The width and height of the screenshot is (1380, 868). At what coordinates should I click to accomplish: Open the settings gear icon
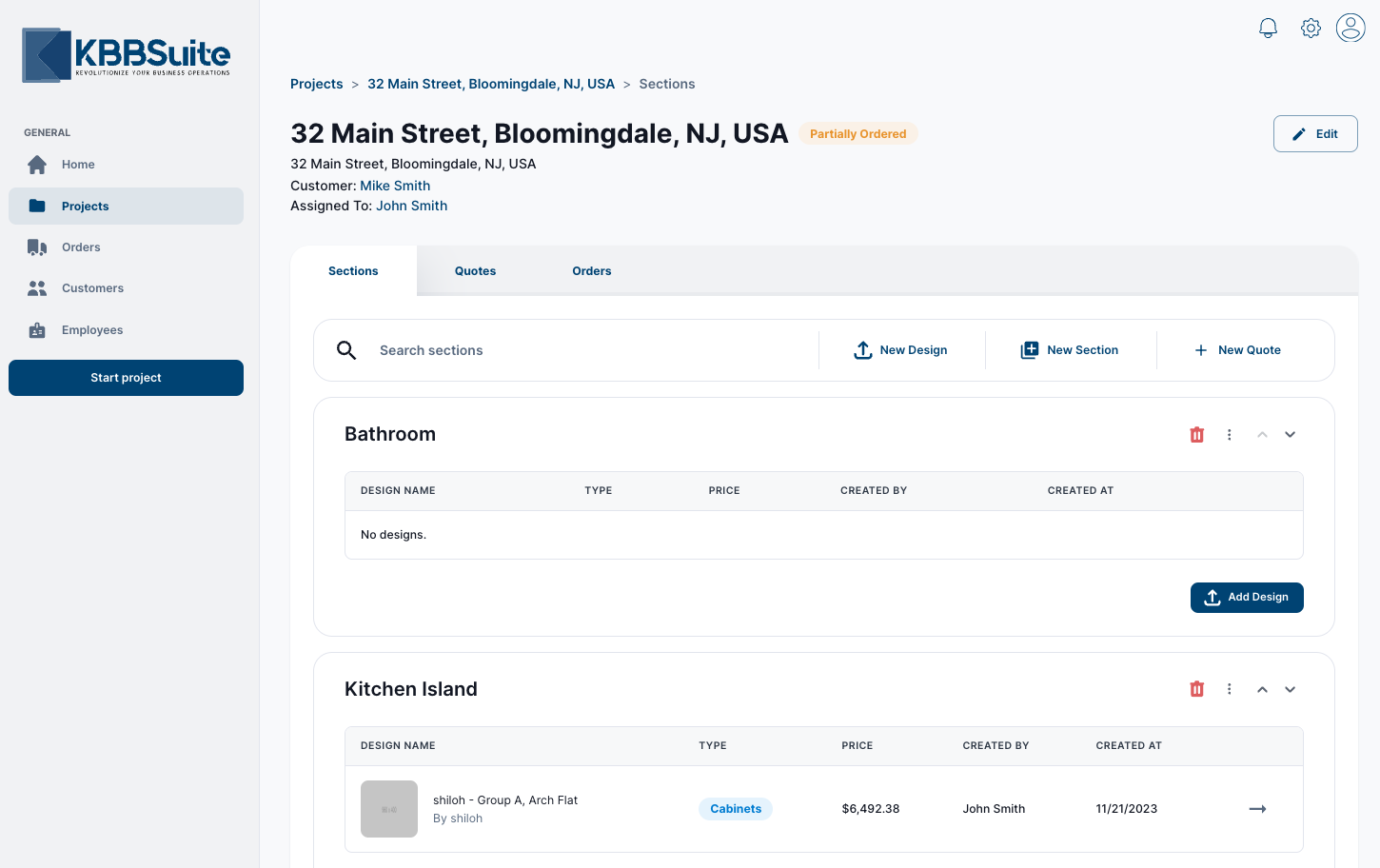(x=1311, y=29)
